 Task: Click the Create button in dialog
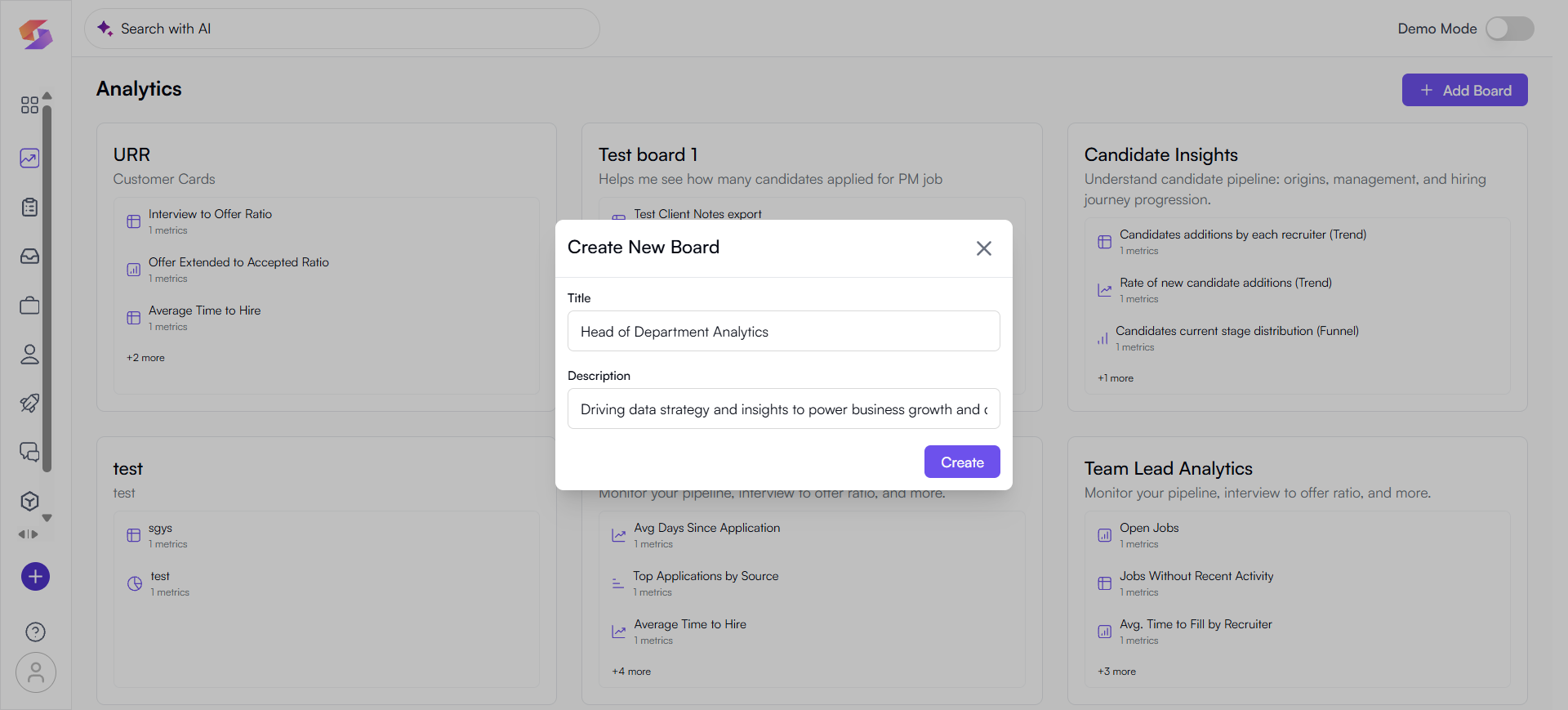(x=961, y=462)
